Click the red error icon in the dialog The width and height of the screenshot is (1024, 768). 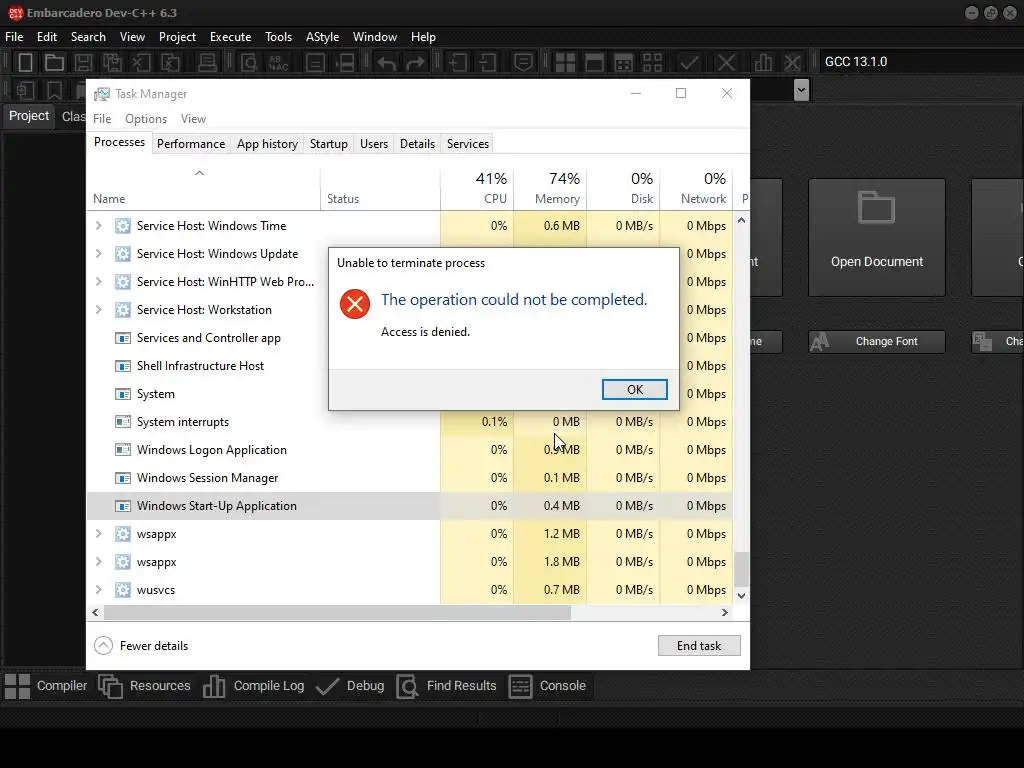click(355, 304)
